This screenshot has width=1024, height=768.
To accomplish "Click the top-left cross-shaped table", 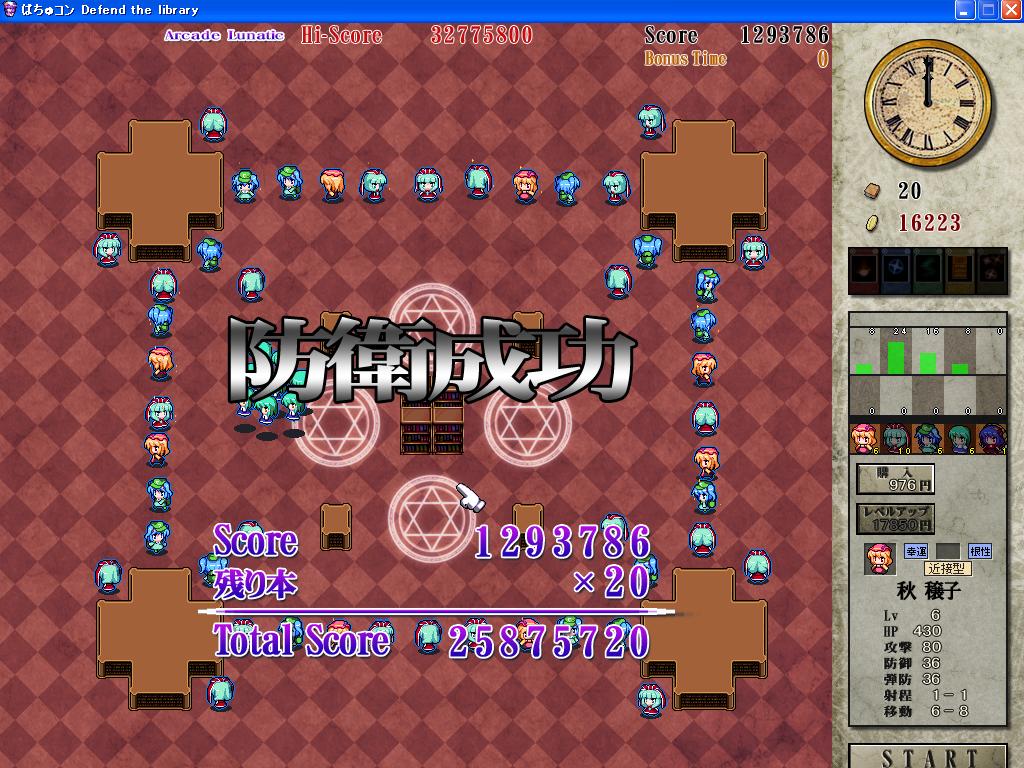I will point(160,190).
